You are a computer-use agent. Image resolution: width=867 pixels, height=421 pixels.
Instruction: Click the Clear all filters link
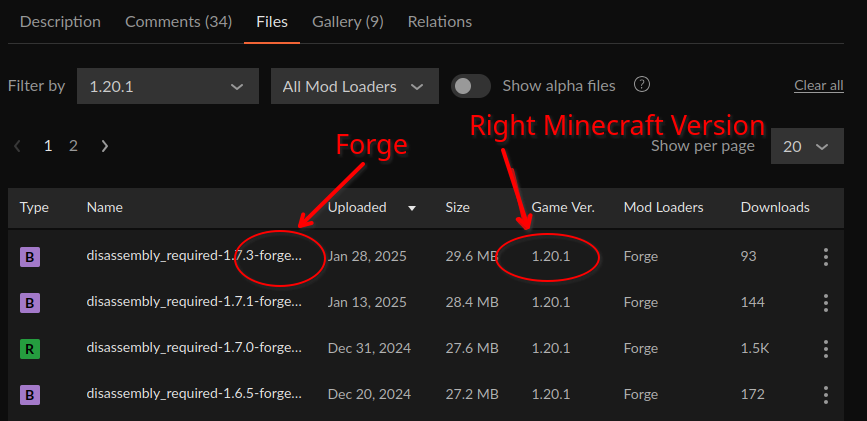pyautogui.click(x=818, y=86)
